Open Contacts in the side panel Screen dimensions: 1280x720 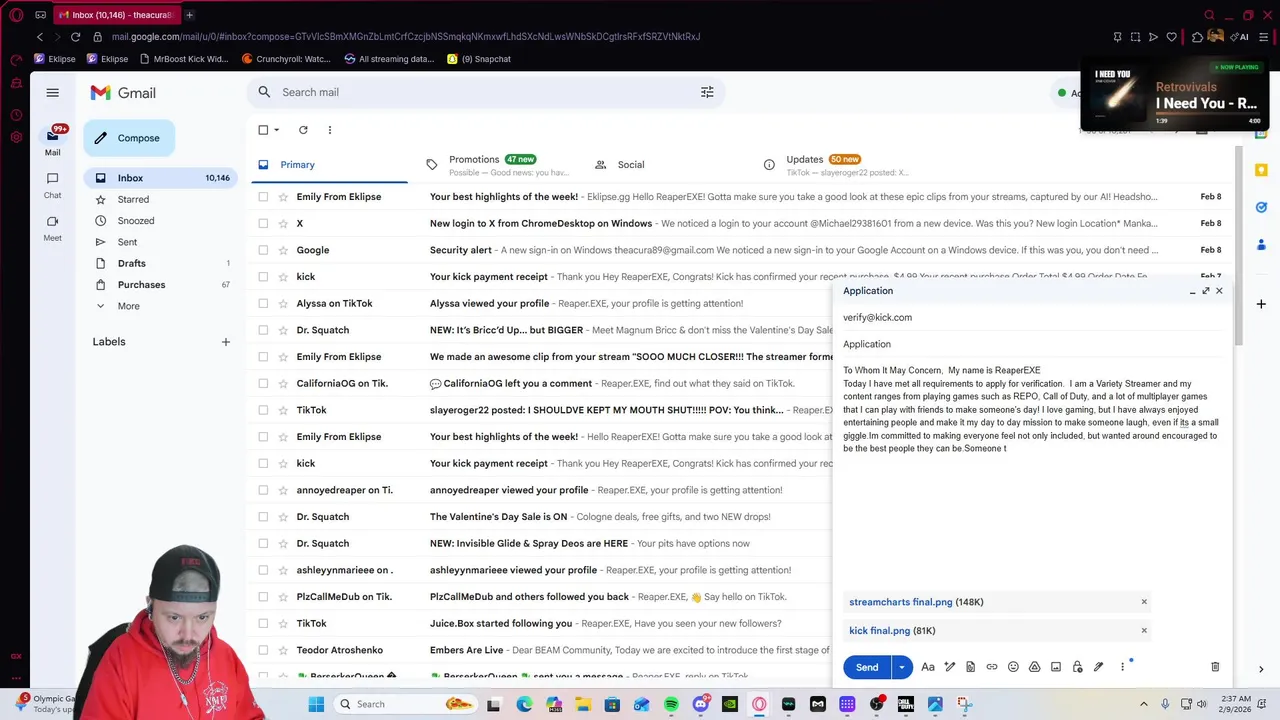point(1262,244)
